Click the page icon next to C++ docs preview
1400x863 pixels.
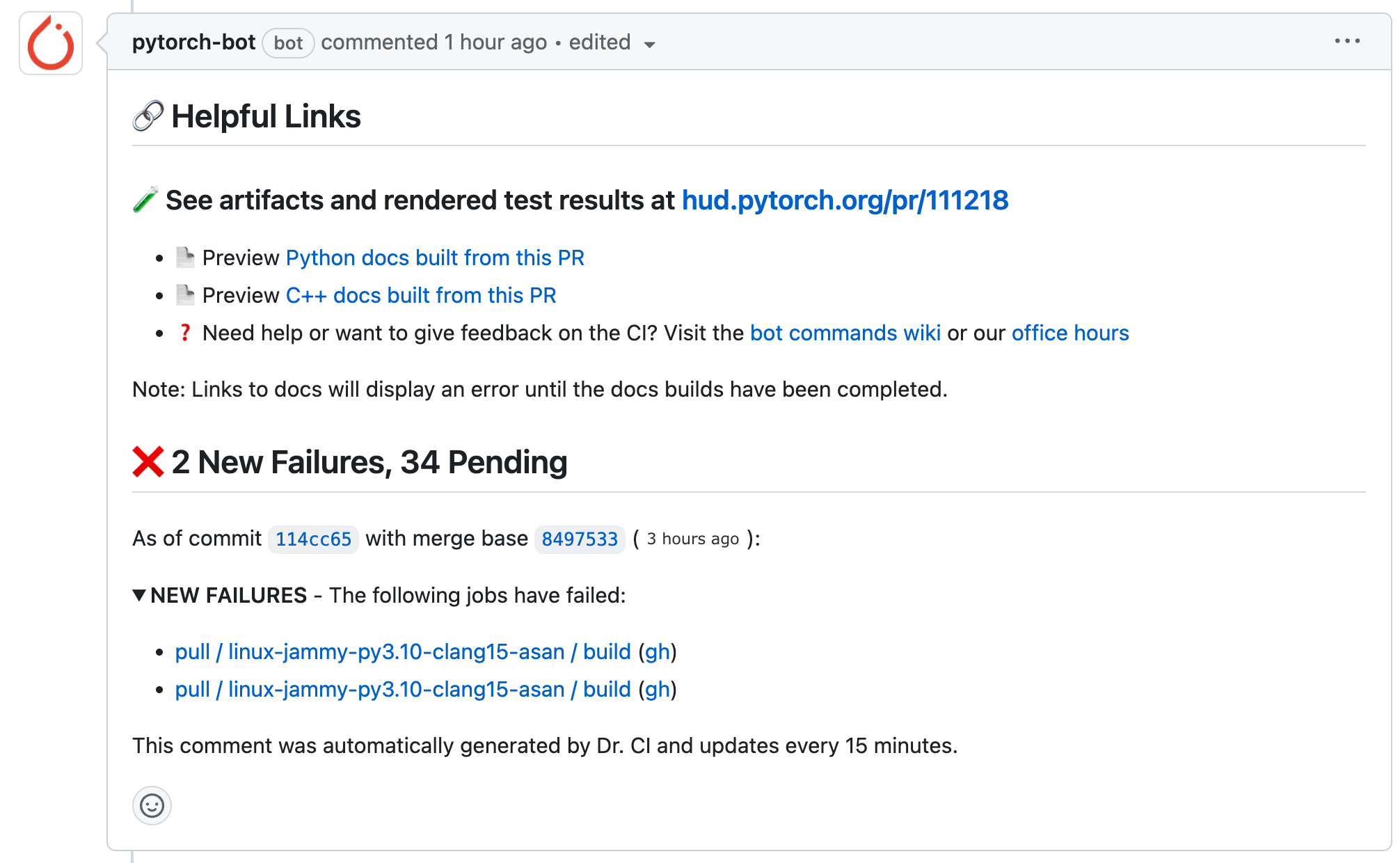pos(185,294)
